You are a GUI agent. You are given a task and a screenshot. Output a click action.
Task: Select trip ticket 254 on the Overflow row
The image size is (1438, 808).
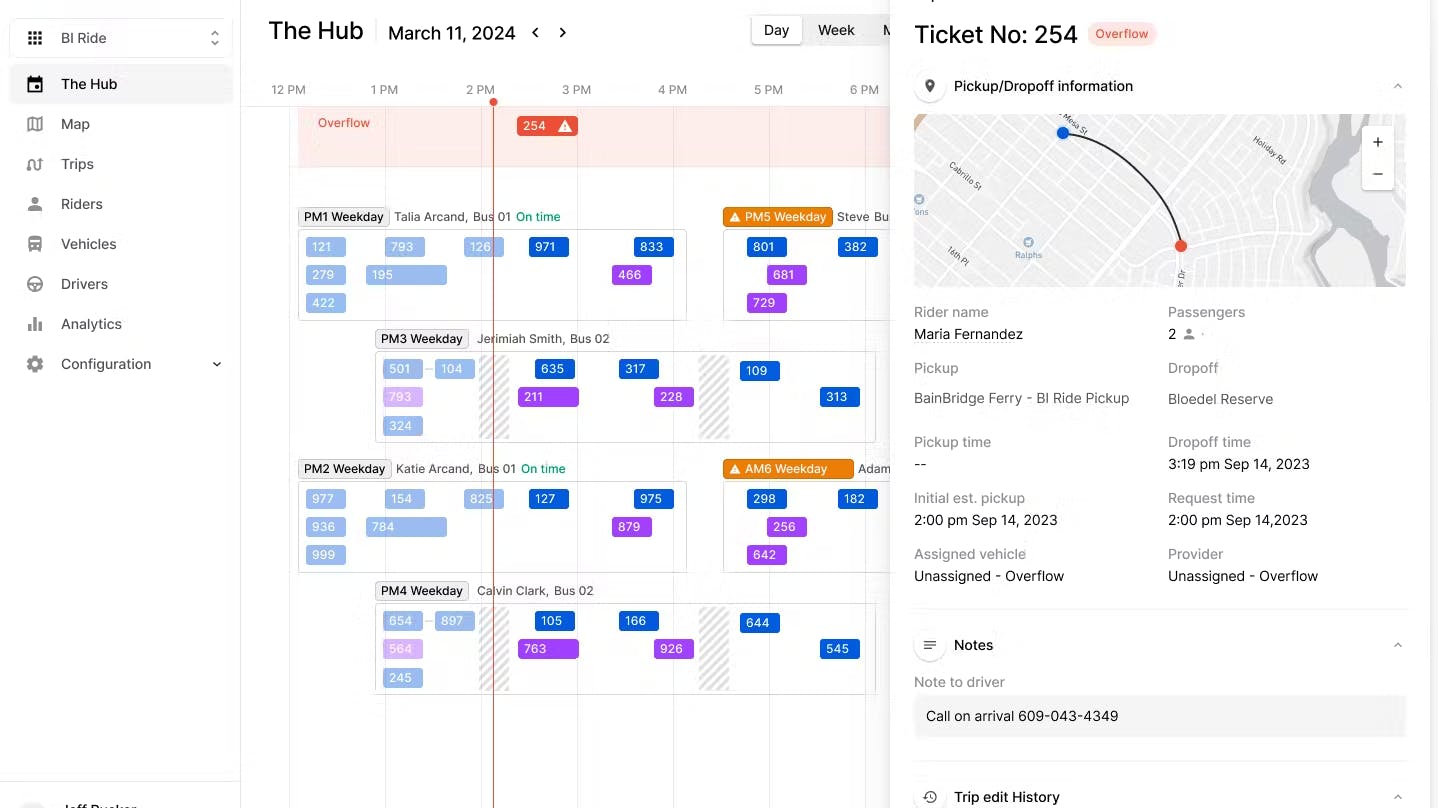pyautogui.click(x=546, y=125)
